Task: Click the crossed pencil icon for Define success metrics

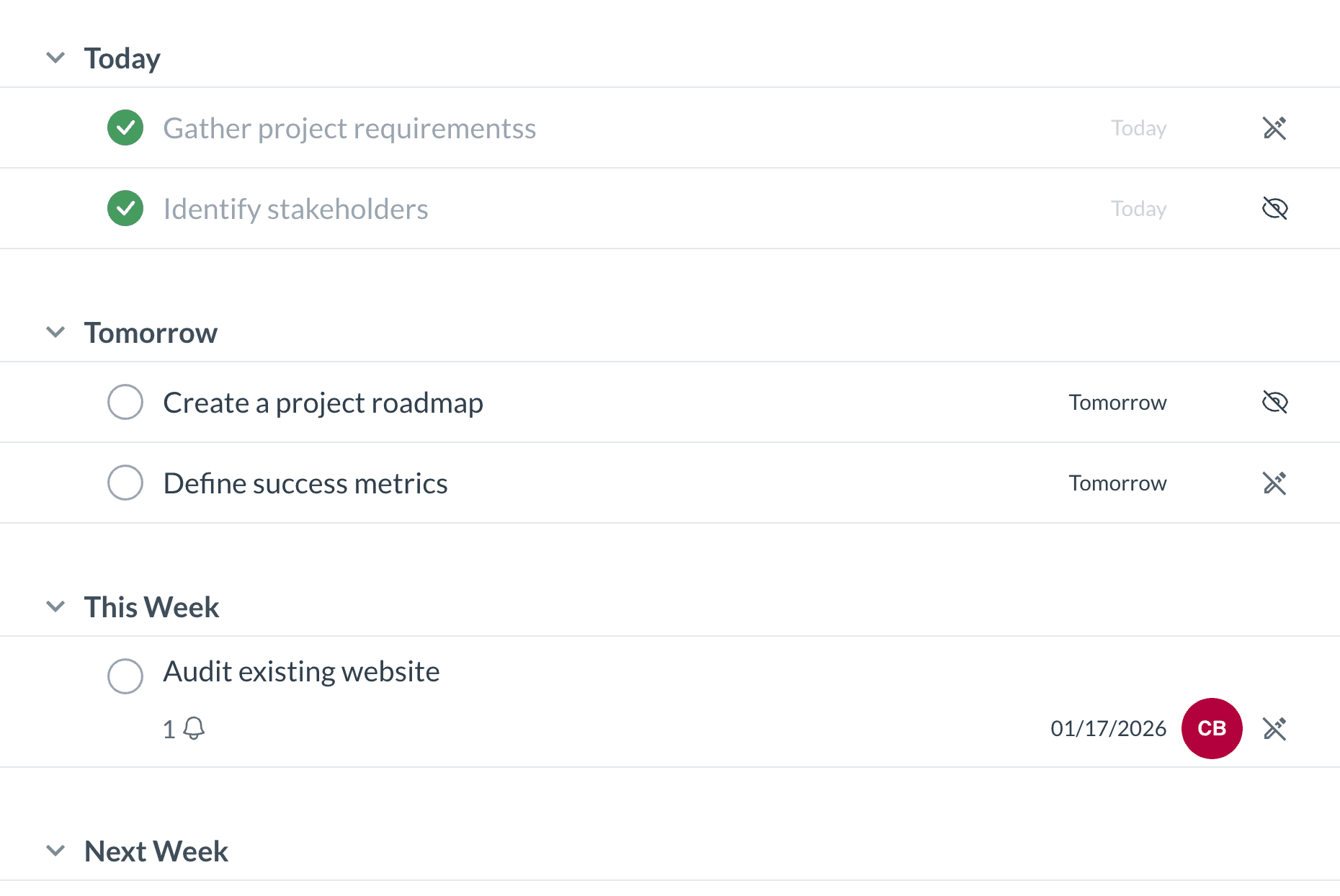Action: pos(1274,483)
